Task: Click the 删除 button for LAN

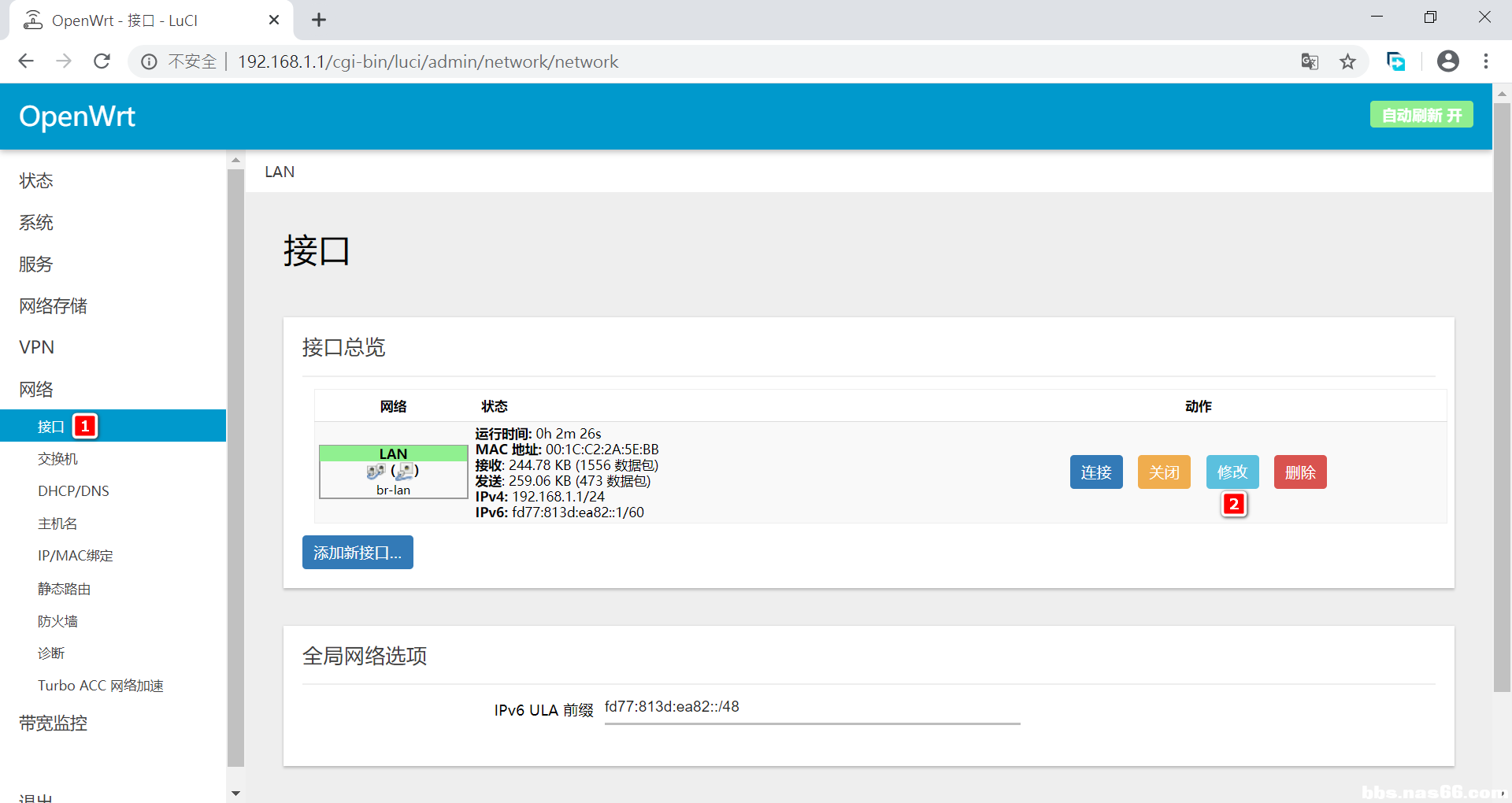Action: coord(1300,472)
